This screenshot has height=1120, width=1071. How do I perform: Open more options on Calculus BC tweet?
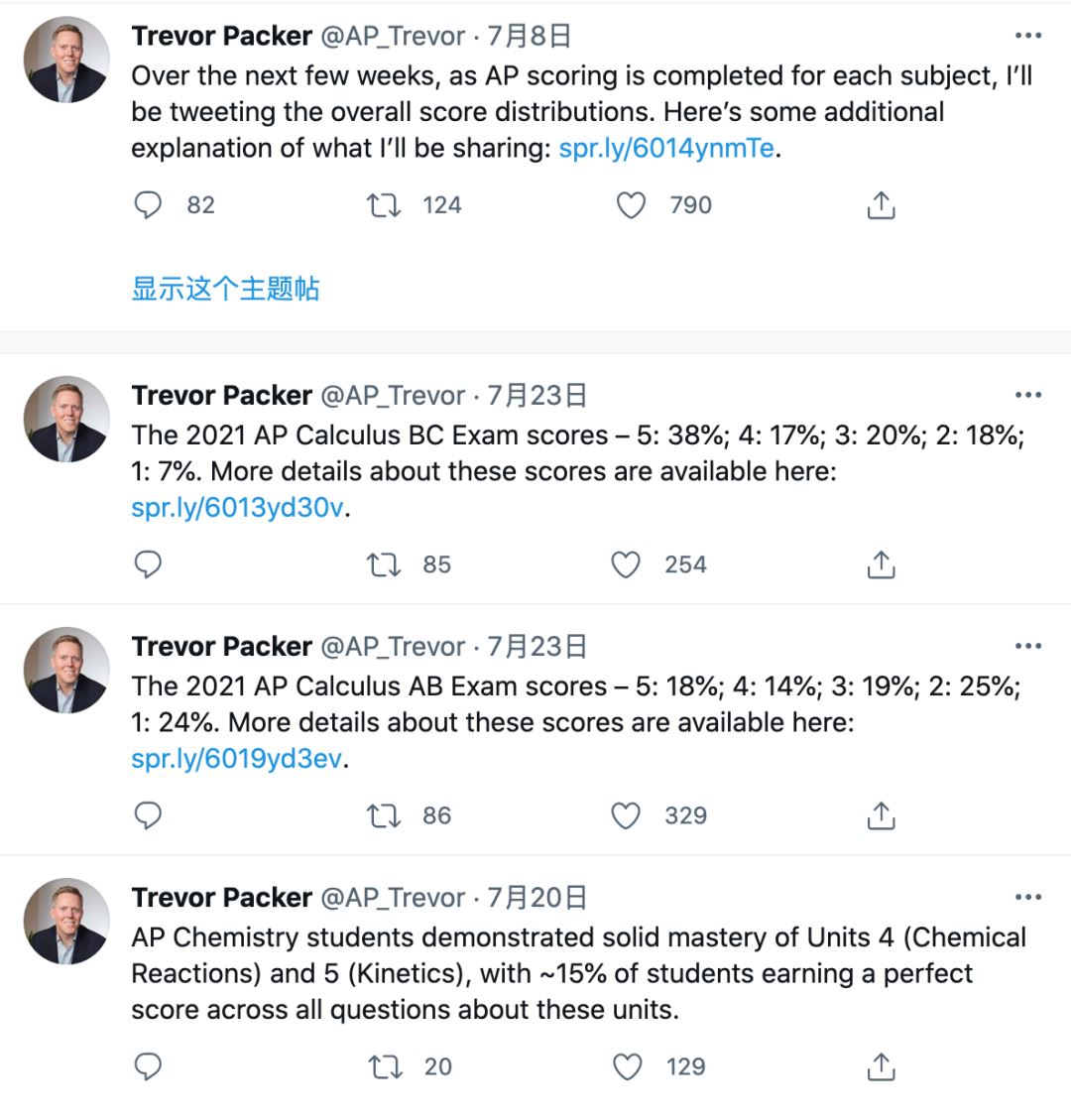click(1028, 395)
